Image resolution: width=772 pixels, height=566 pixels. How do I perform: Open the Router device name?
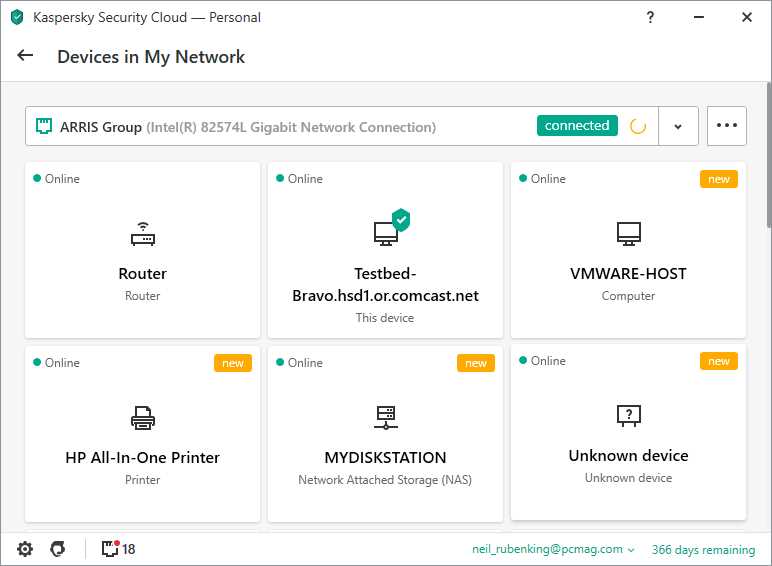coord(143,274)
